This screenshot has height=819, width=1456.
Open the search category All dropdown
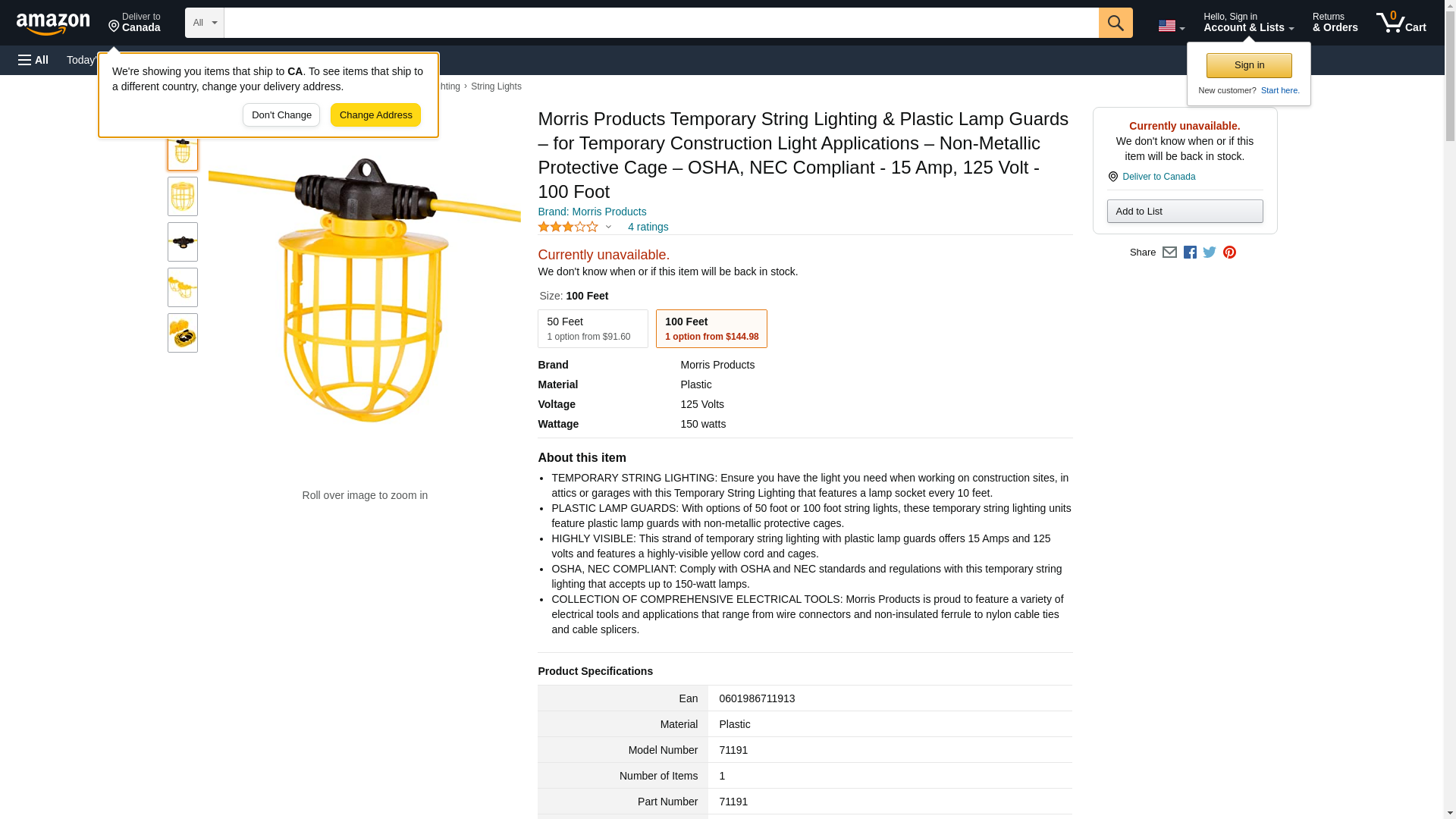pyautogui.click(x=204, y=23)
